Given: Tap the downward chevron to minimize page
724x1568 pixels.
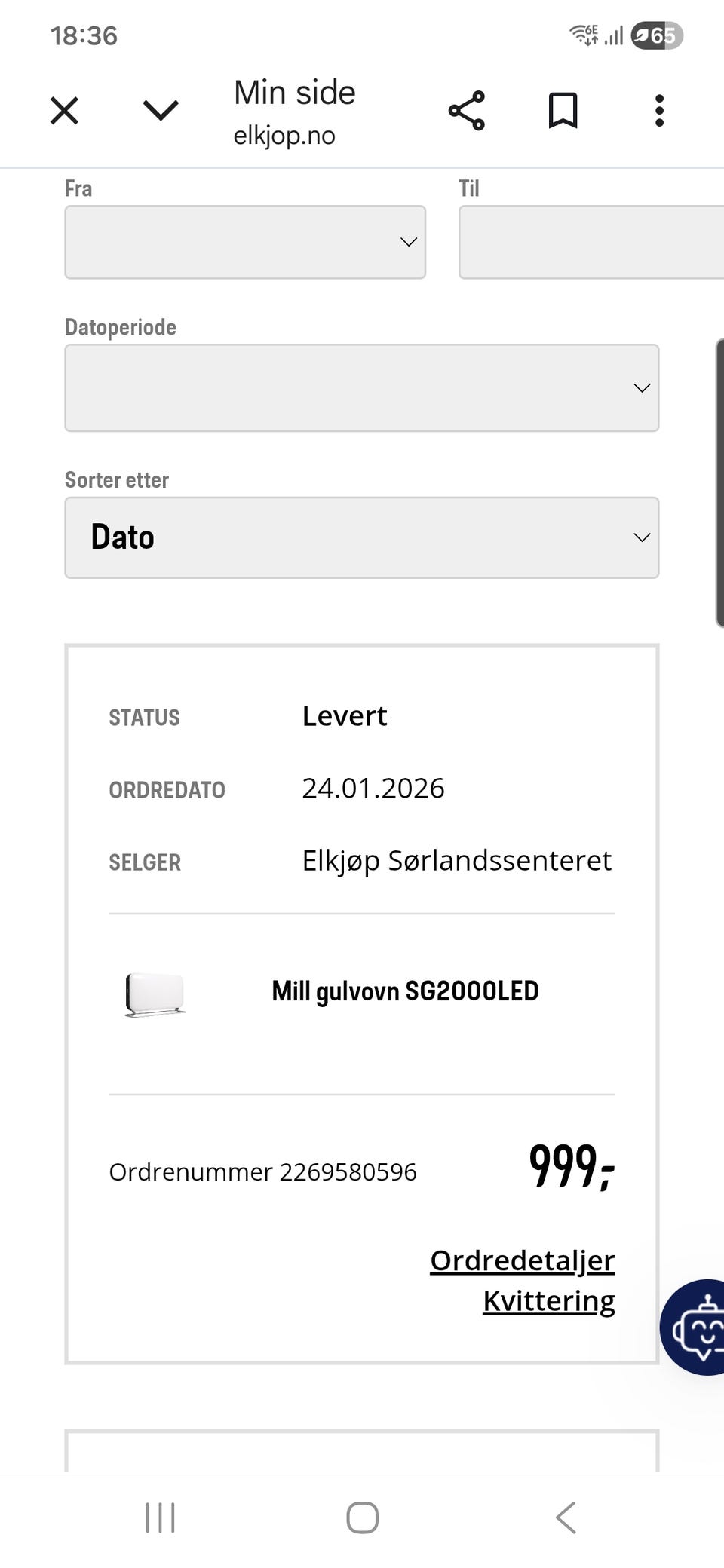Looking at the screenshot, I should click(161, 111).
